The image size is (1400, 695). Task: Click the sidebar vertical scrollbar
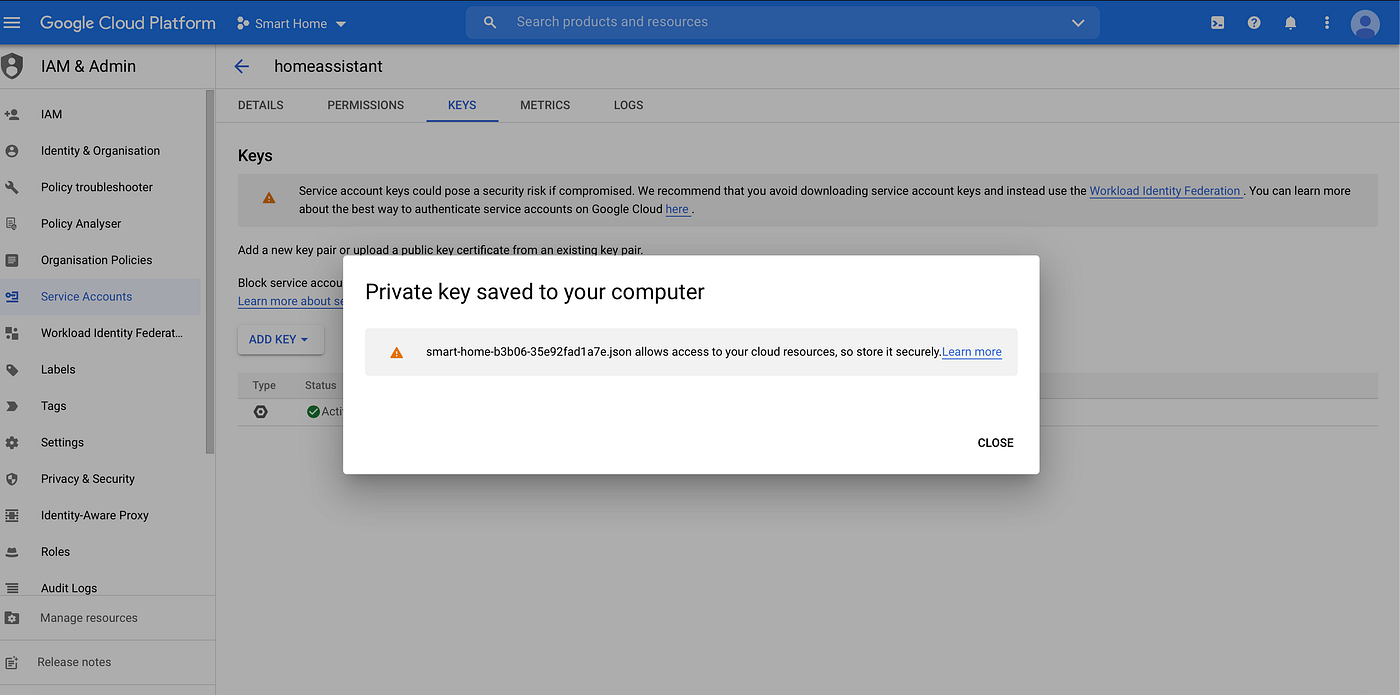click(210, 272)
